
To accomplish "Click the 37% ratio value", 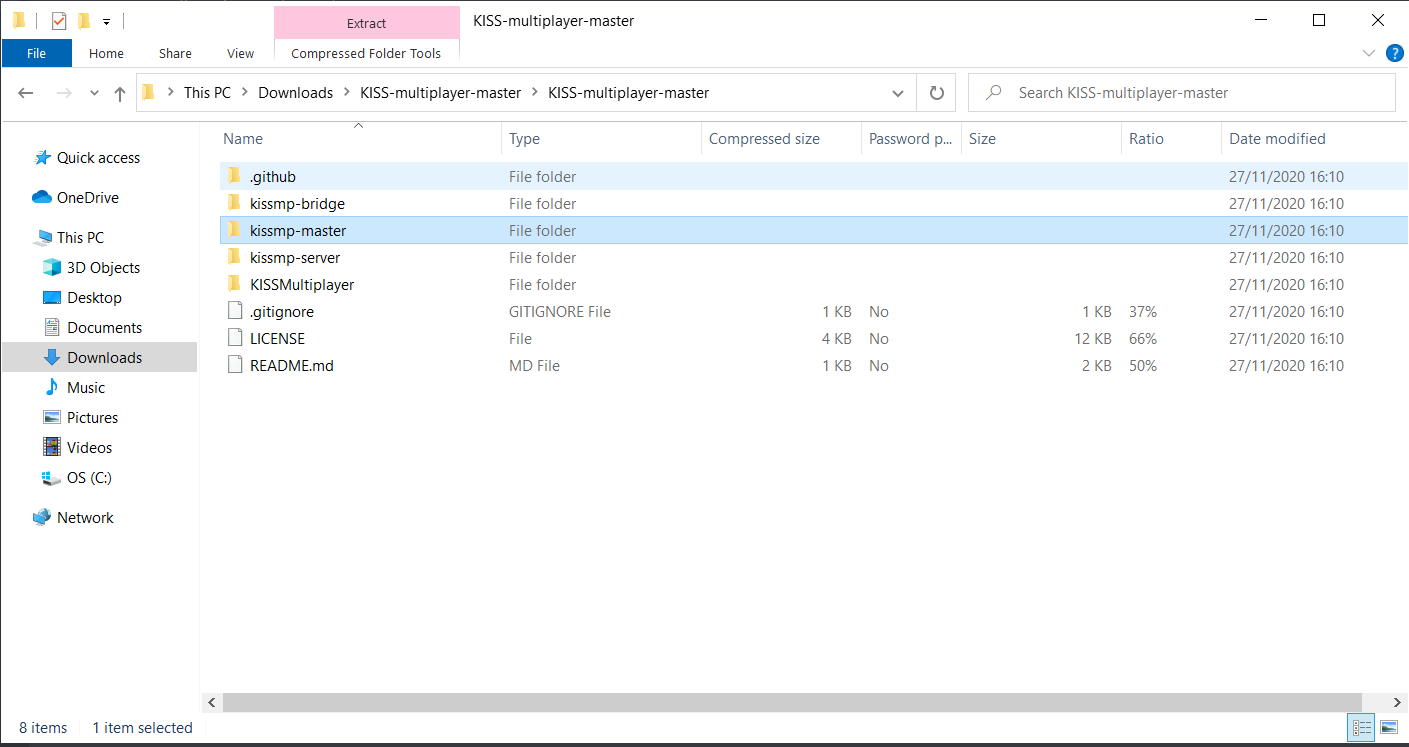I will coord(1143,312).
